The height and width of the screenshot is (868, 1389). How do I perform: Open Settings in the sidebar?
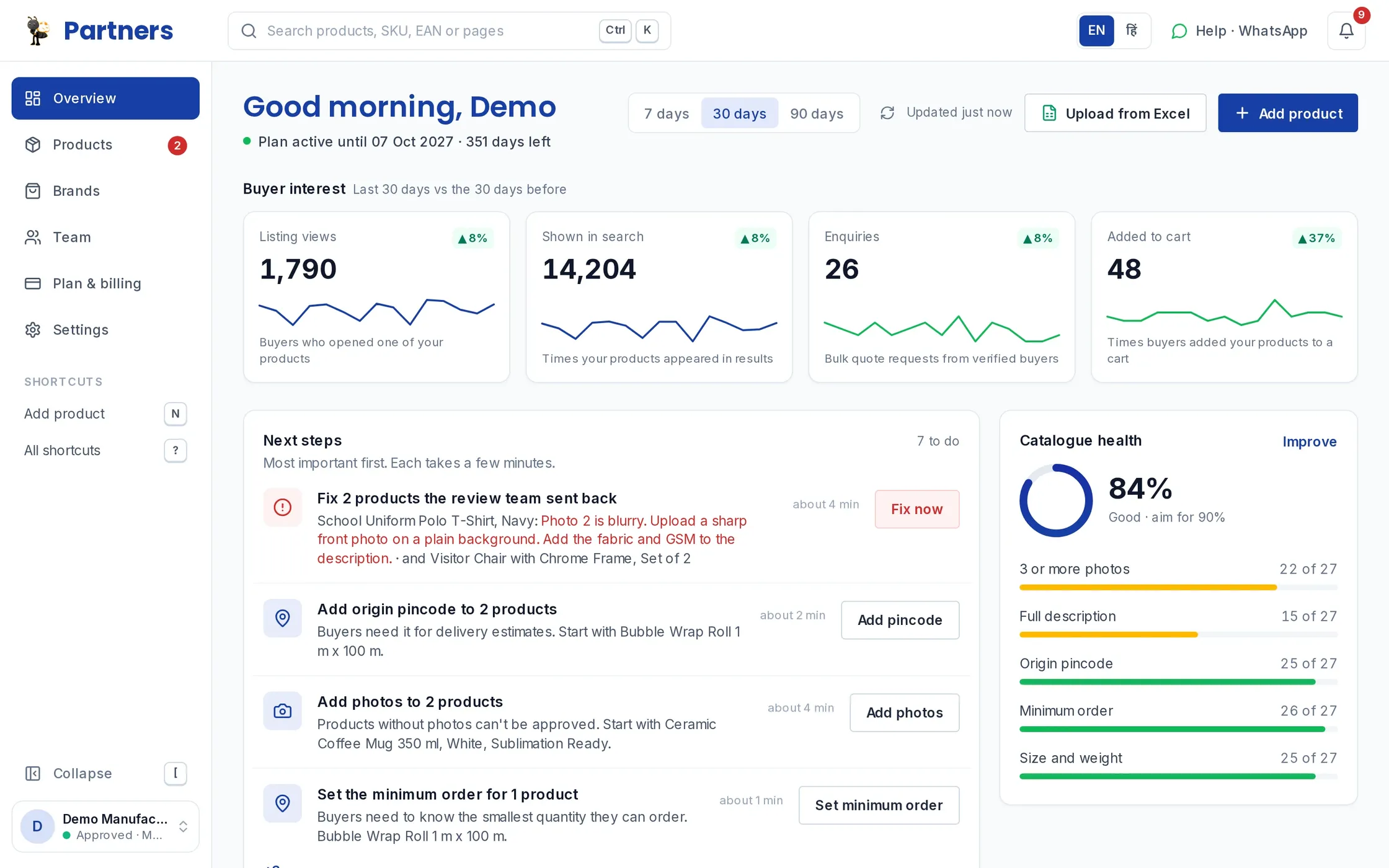coord(105,330)
